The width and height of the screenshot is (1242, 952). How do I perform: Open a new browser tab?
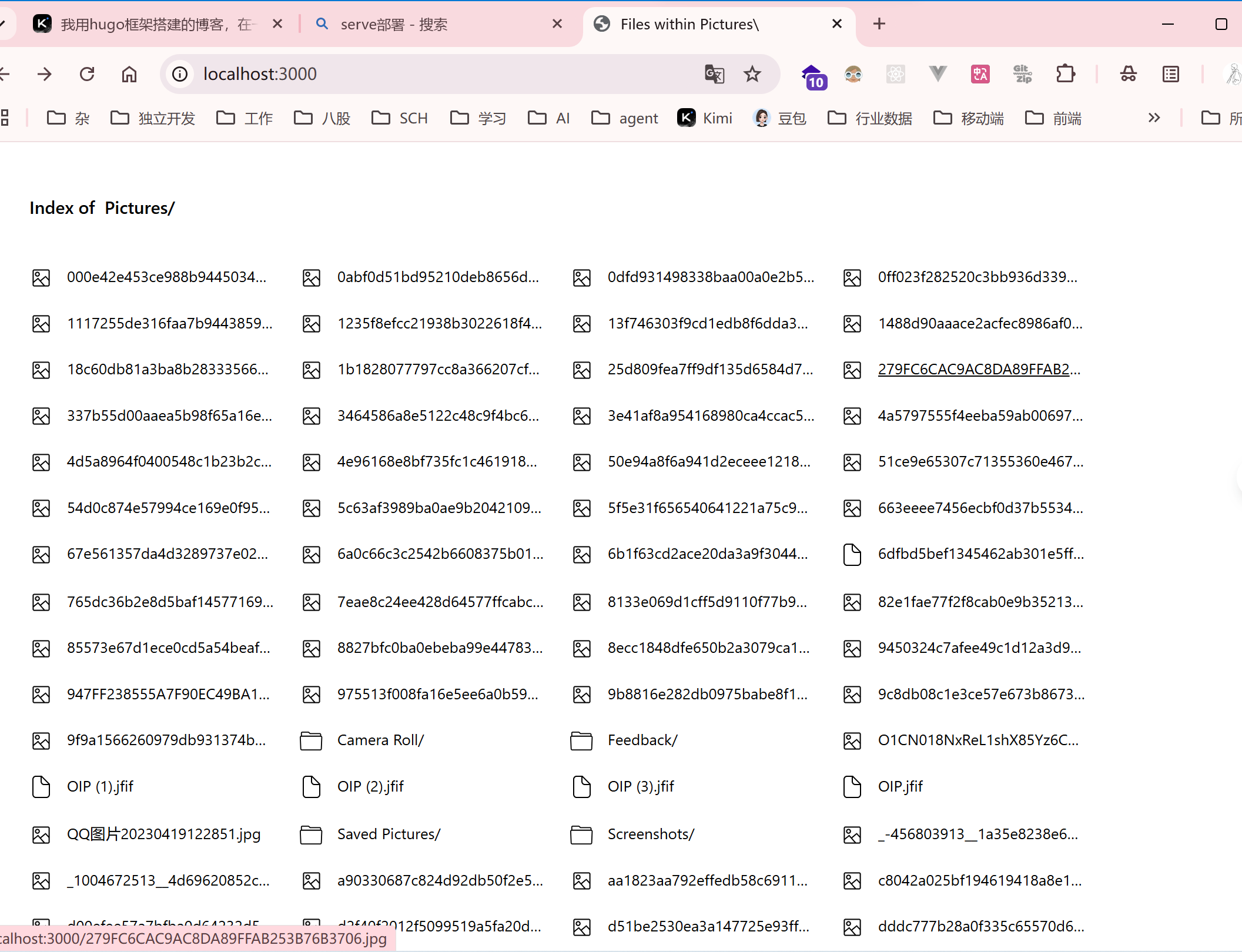879,24
